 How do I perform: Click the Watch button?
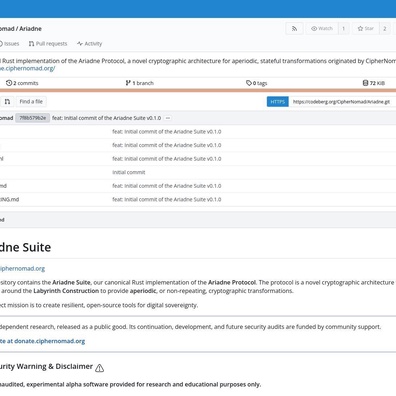tap(322, 29)
